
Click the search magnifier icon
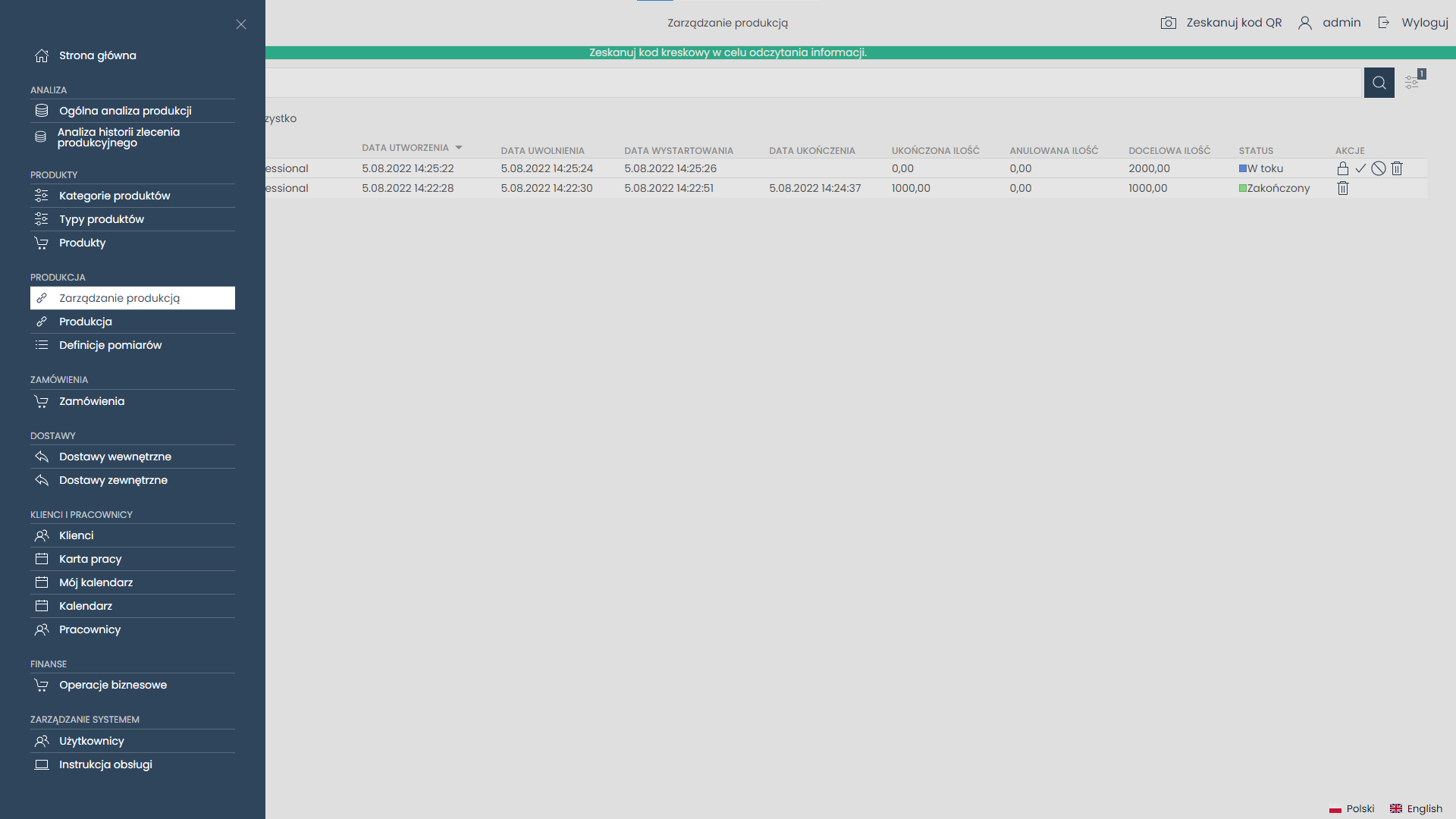pos(1379,82)
